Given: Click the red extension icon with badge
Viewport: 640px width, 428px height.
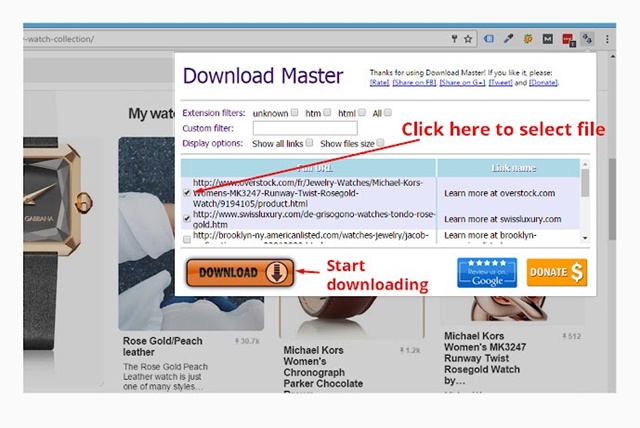Looking at the screenshot, I should coord(568,40).
